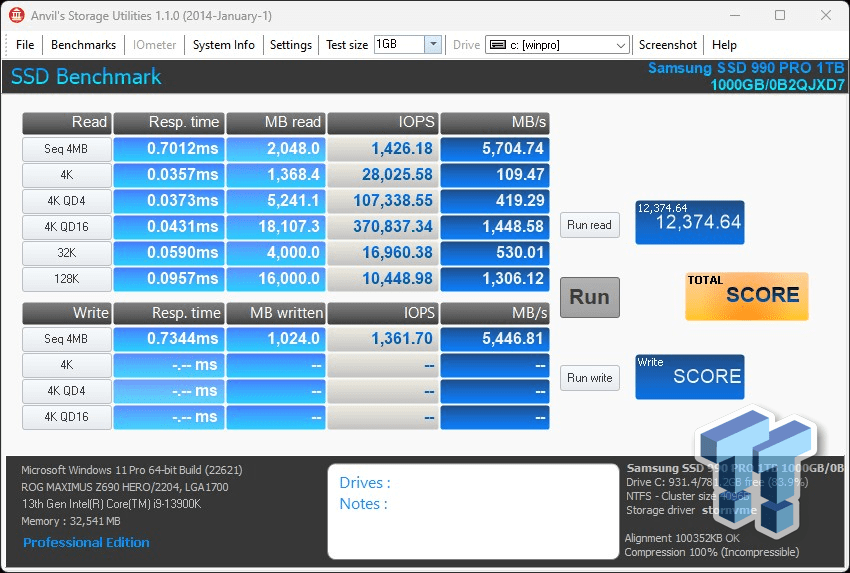Click the Read column header

click(x=67, y=123)
